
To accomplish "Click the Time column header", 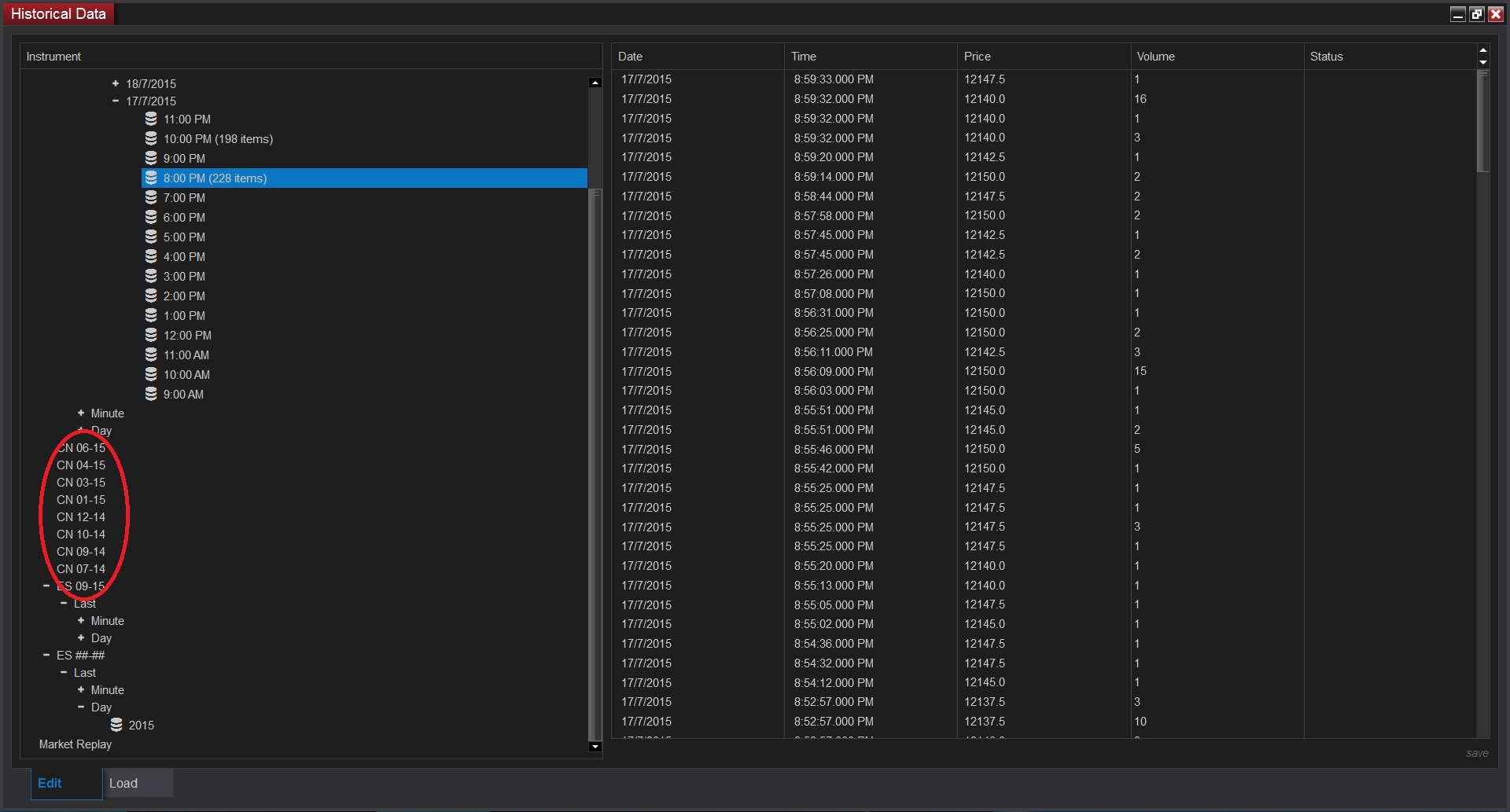I will (x=871, y=57).
